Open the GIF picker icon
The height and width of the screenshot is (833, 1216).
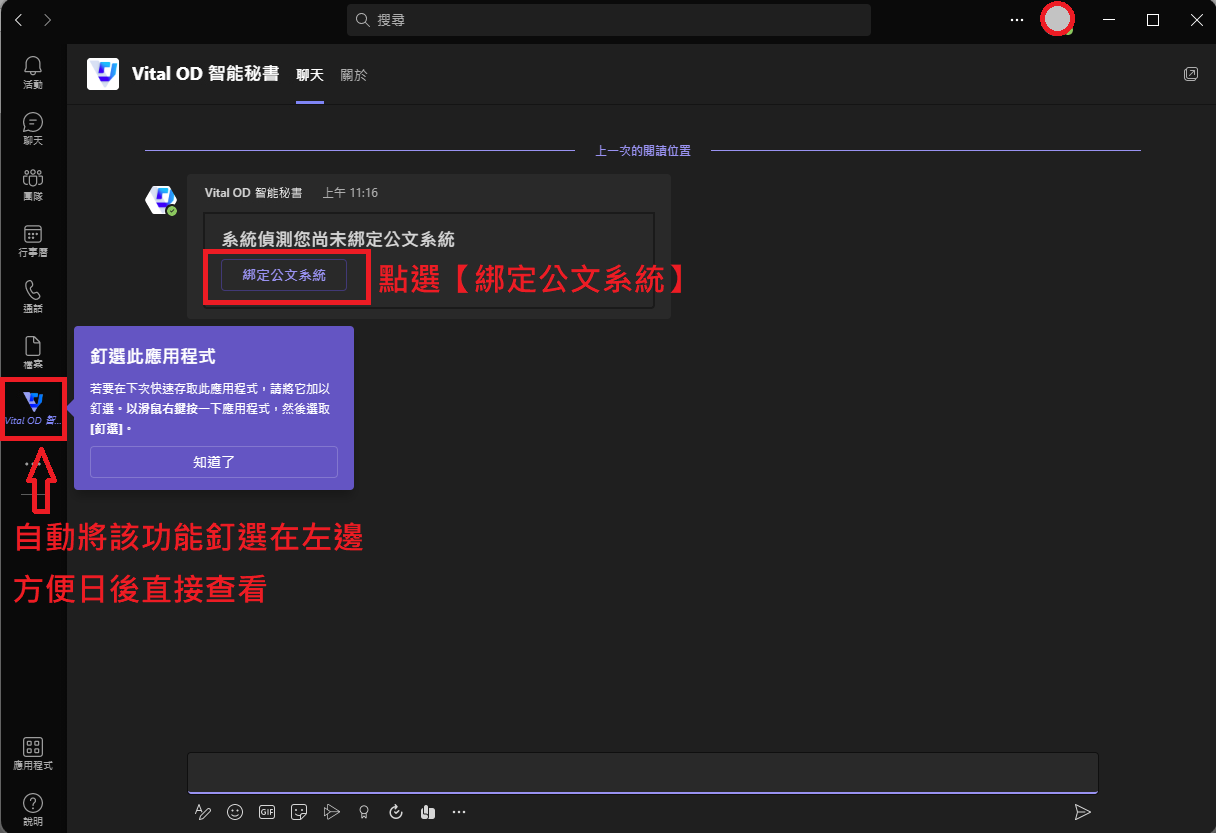tap(267, 812)
